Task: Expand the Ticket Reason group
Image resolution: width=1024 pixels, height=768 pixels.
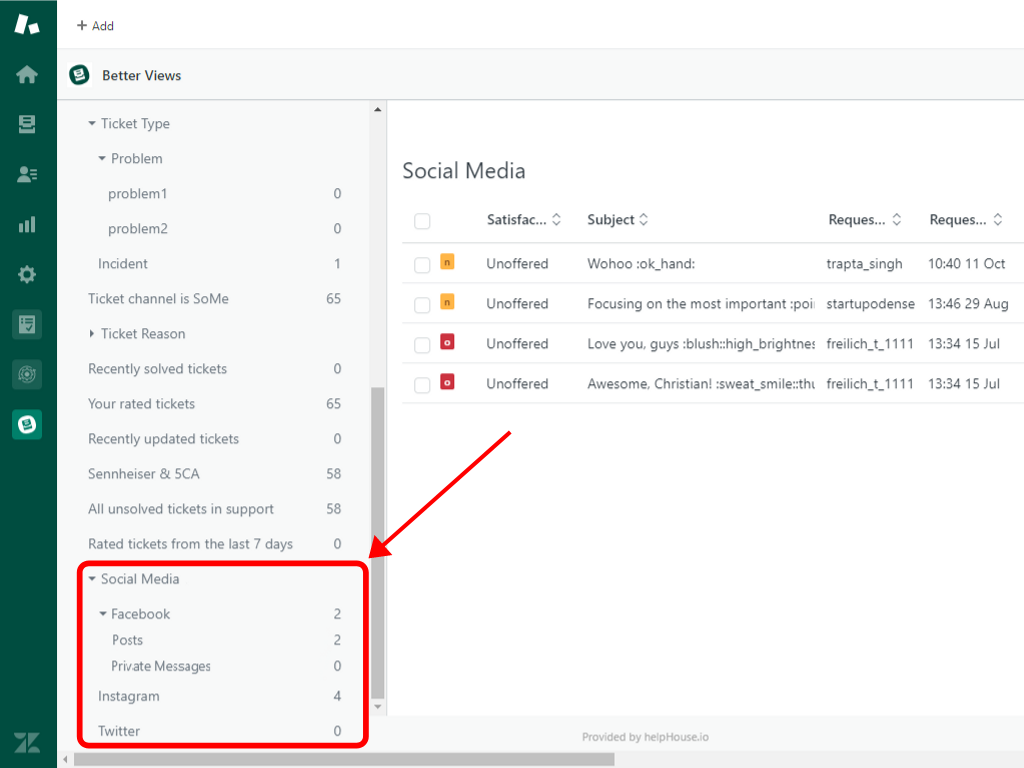Action: click(92, 334)
